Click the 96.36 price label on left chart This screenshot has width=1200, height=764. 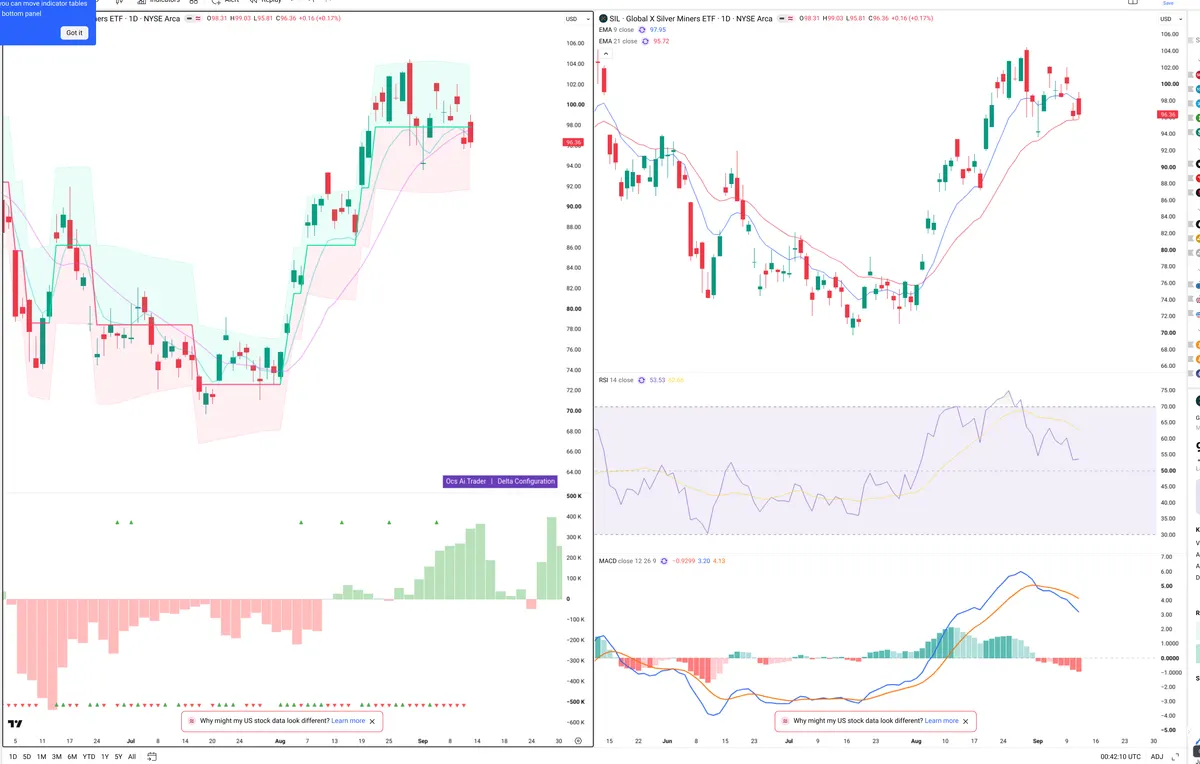pos(574,143)
